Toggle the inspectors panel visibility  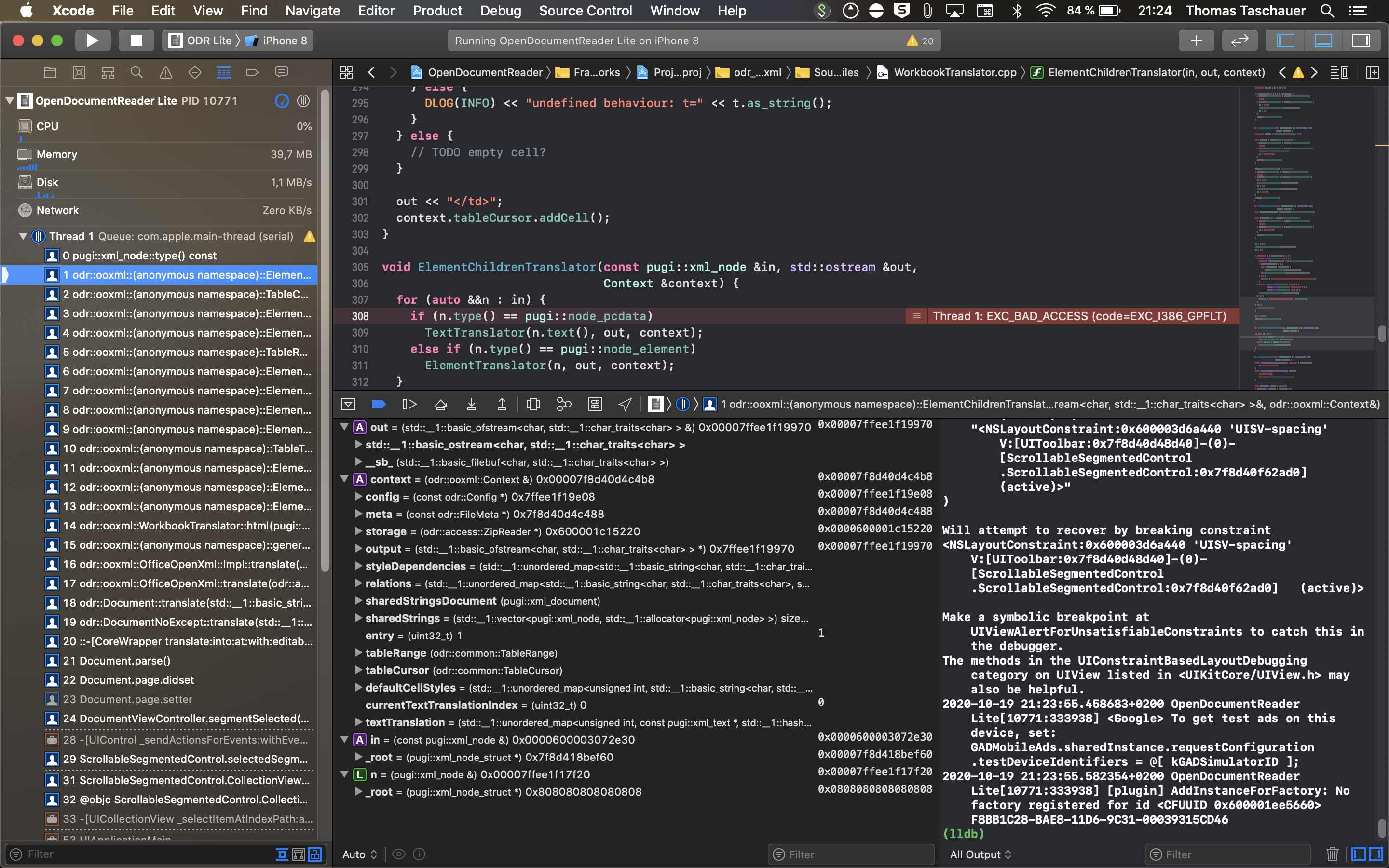coord(1361,40)
